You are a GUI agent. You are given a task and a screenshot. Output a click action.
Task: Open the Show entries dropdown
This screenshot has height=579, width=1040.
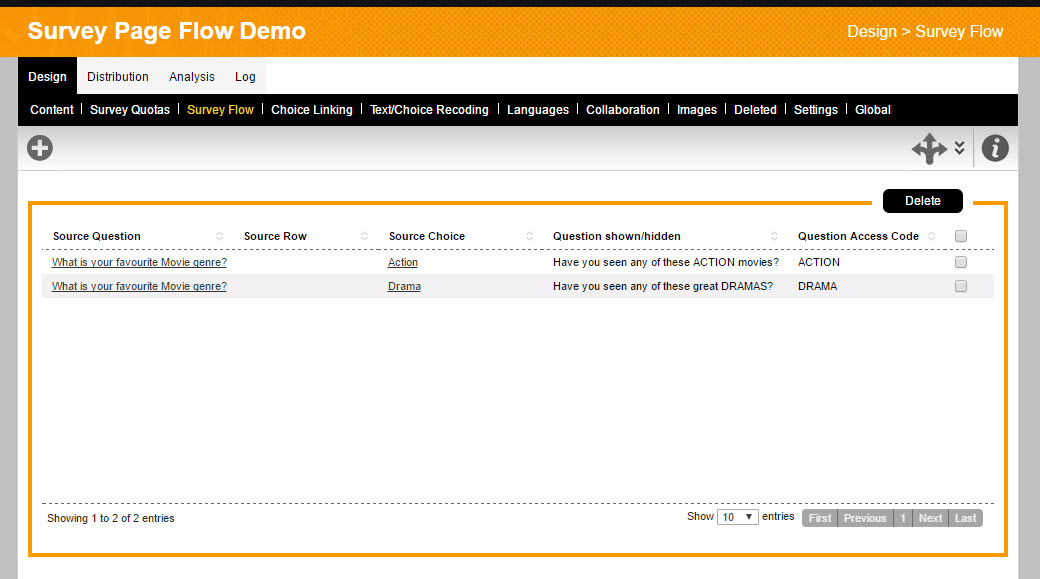pos(738,518)
